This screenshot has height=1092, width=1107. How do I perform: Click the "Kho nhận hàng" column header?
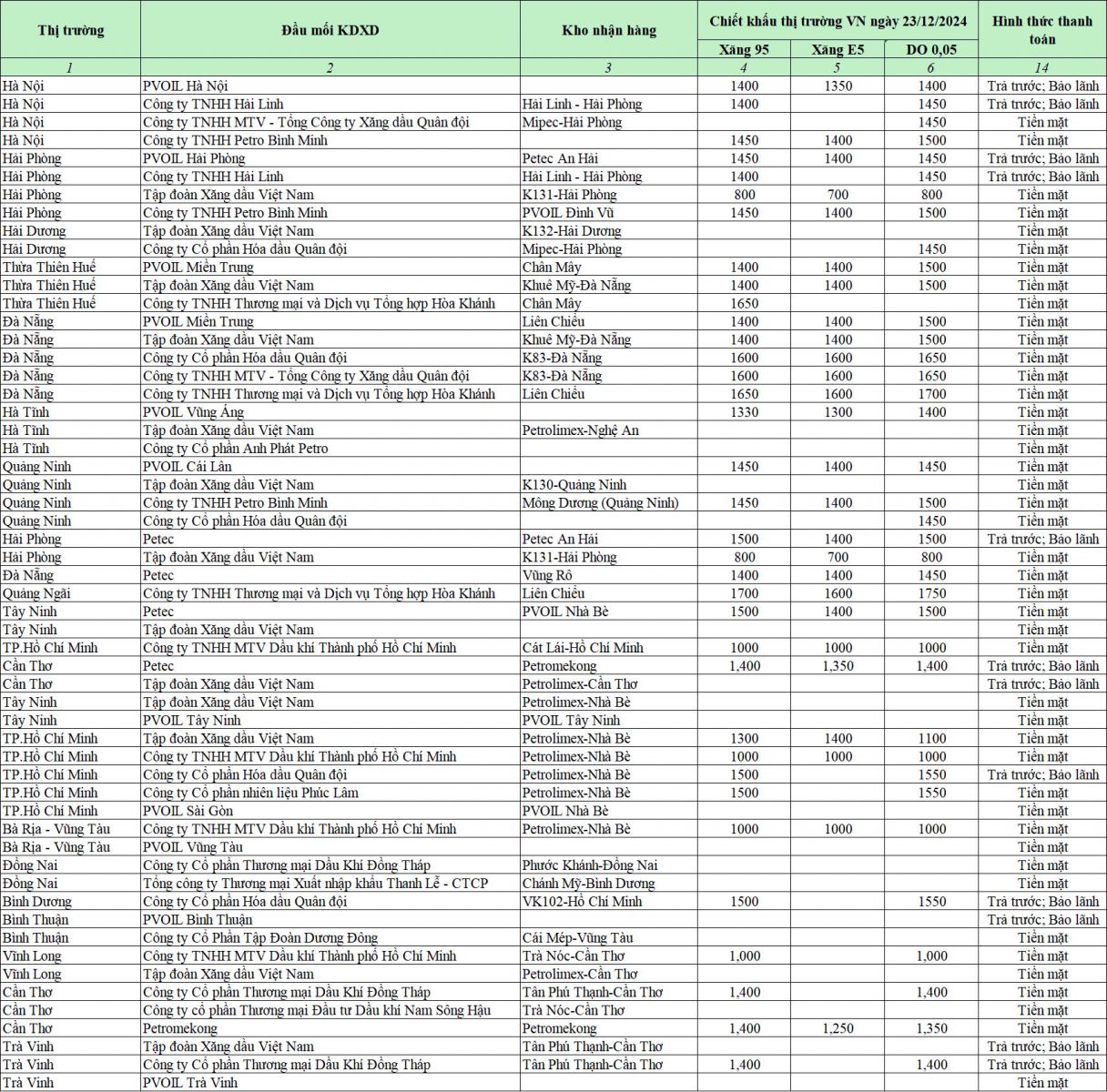click(x=609, y=30)
